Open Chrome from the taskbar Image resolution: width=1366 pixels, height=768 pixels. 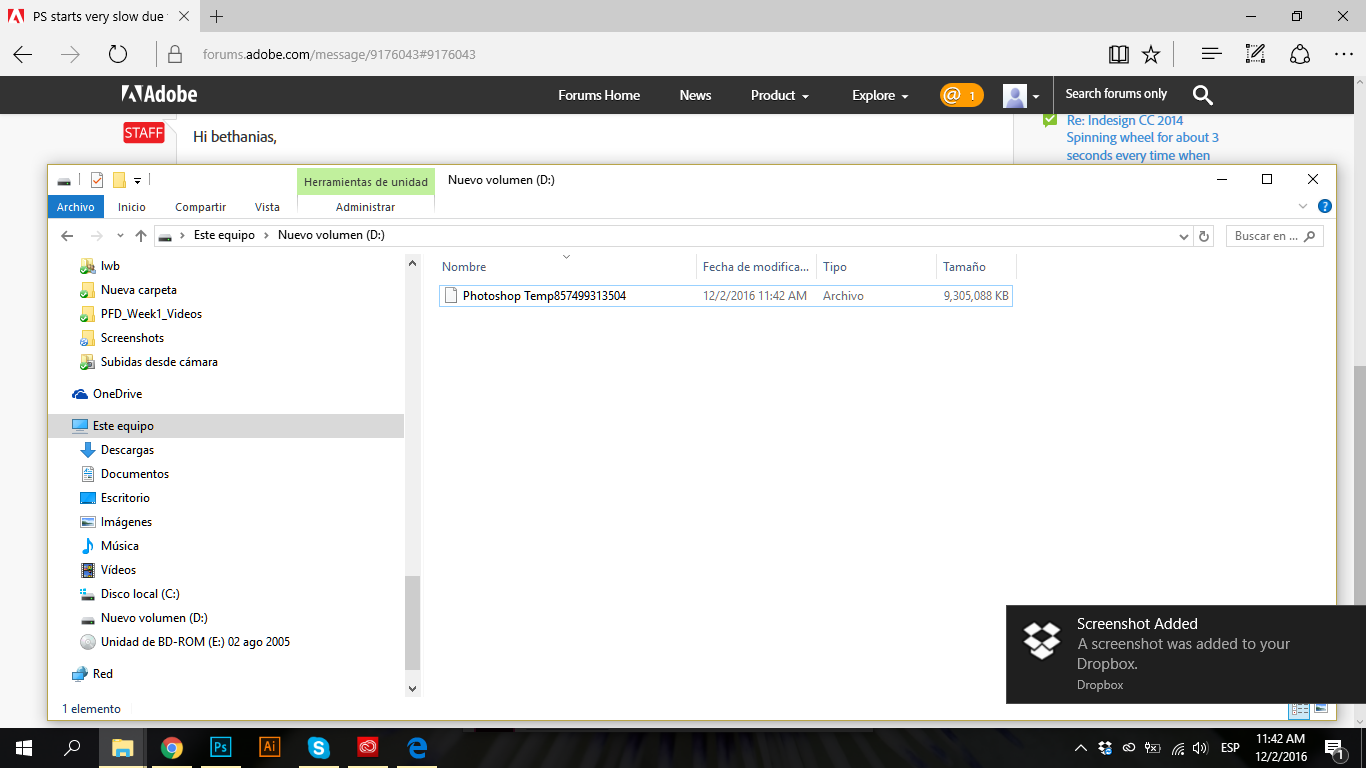tap(172, 747)
